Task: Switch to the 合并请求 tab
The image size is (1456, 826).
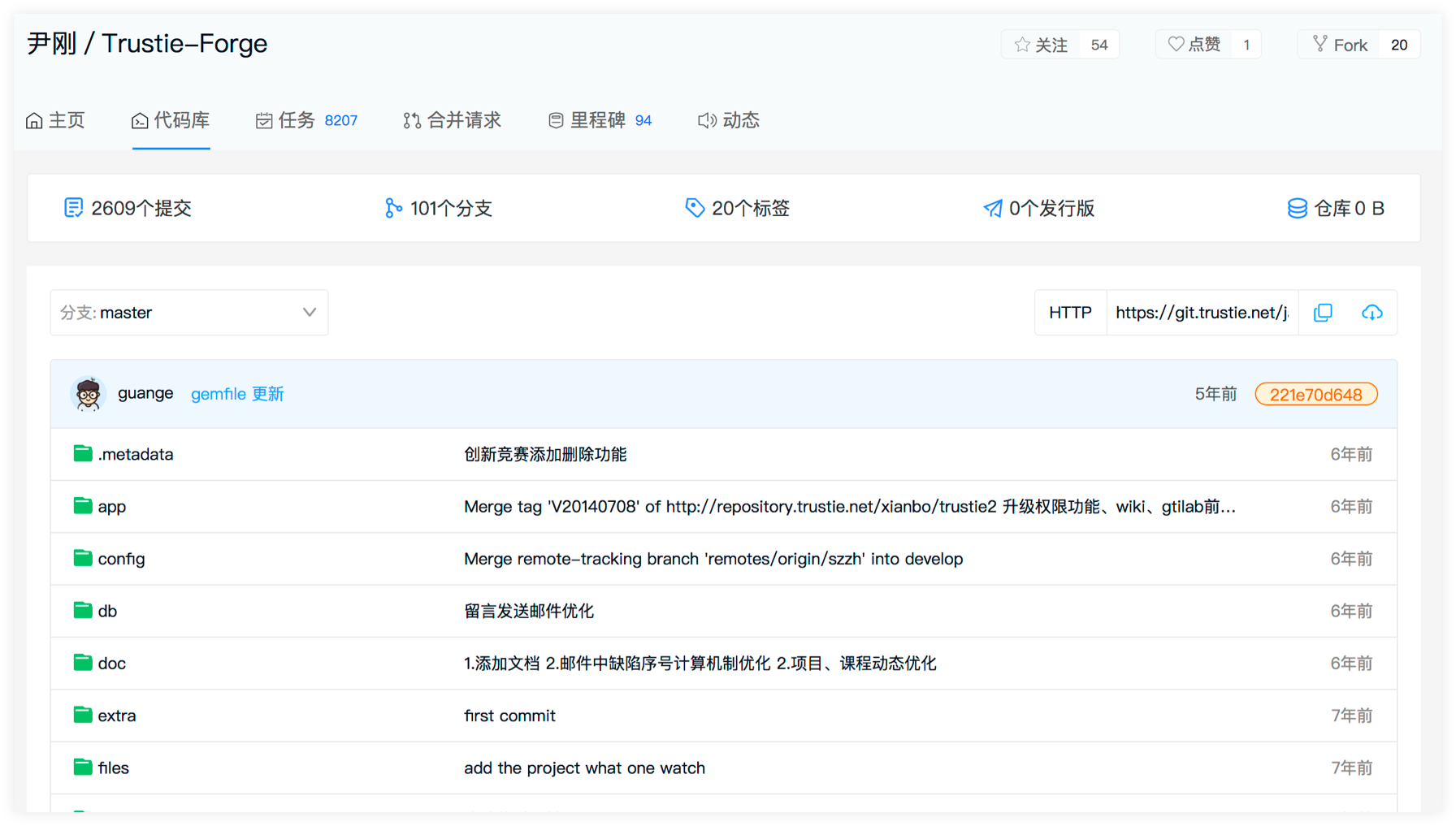Action: pyautogui.click(x=453, y=121)
